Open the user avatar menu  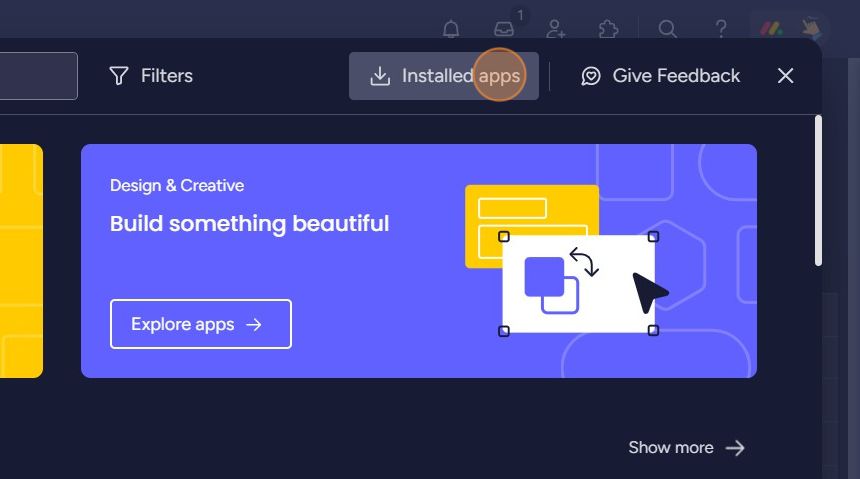pyautogui.click(x=811, y=29)
